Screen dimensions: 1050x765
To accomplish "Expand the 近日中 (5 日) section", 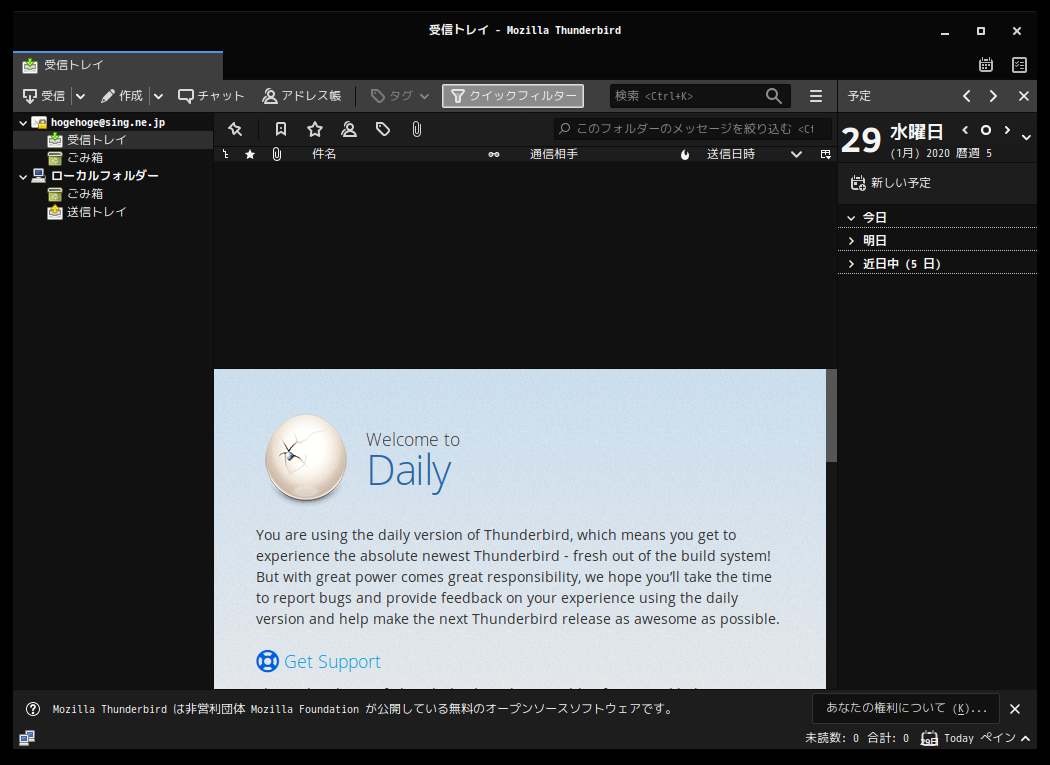I will click(851, 264).
